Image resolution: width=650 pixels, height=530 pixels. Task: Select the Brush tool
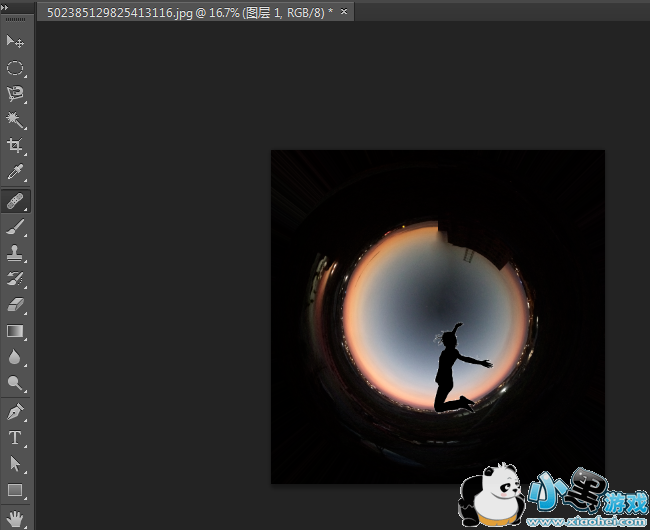[15, 227]
